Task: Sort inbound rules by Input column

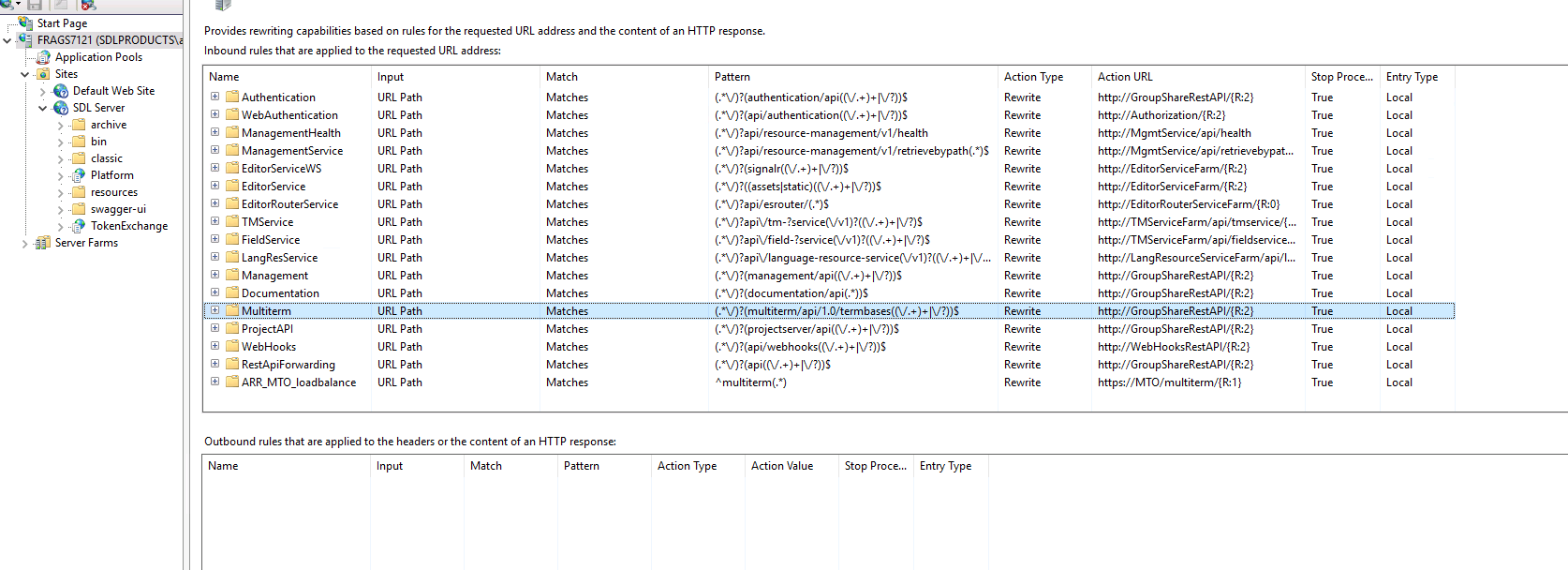Action: (455, 77)
